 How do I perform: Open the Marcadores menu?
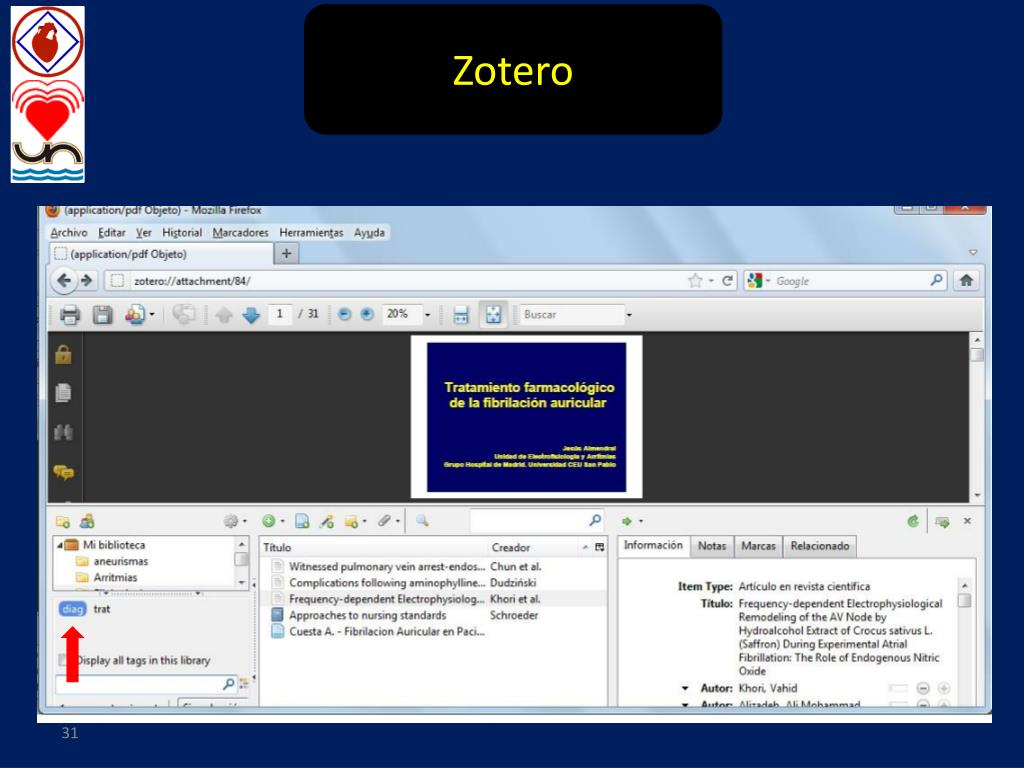pyautogui.click(x=240, y=232)
